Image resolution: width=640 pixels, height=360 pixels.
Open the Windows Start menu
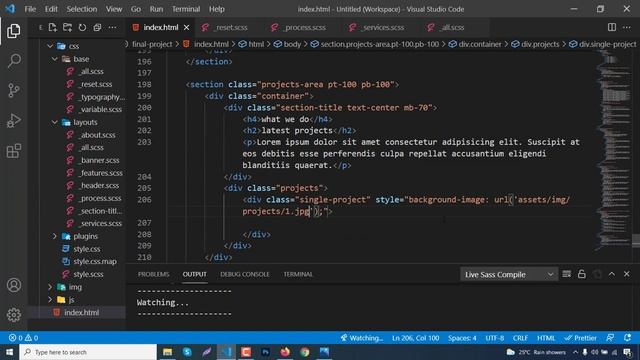(x=9, y=352)
